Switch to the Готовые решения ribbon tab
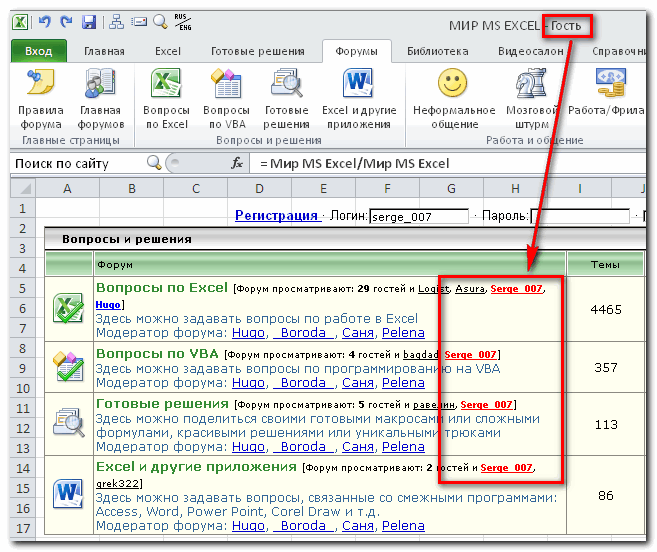This screenshot has width=657, height=552. tap(258, 51)
